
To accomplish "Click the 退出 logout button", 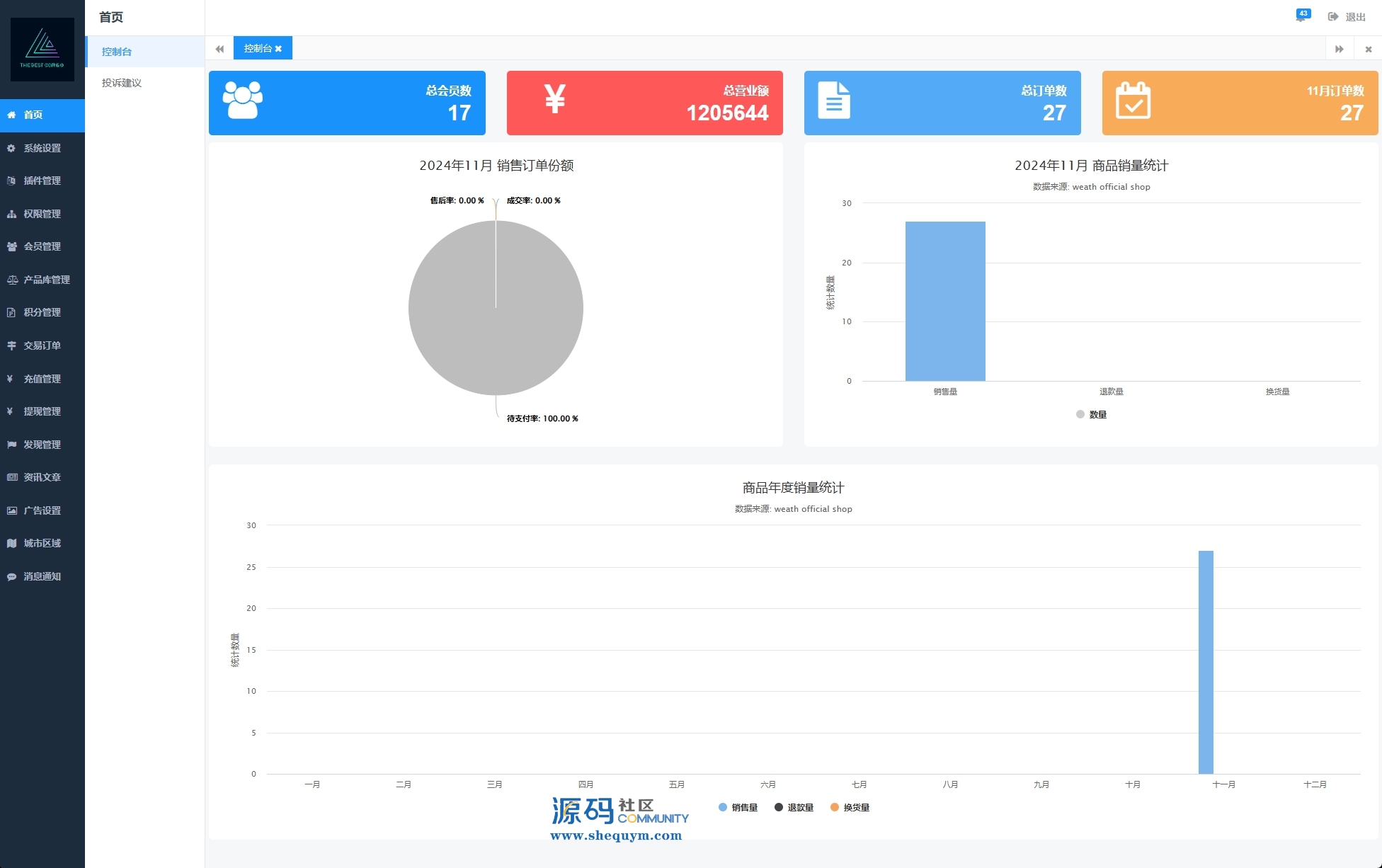I will click(1347, 17).
